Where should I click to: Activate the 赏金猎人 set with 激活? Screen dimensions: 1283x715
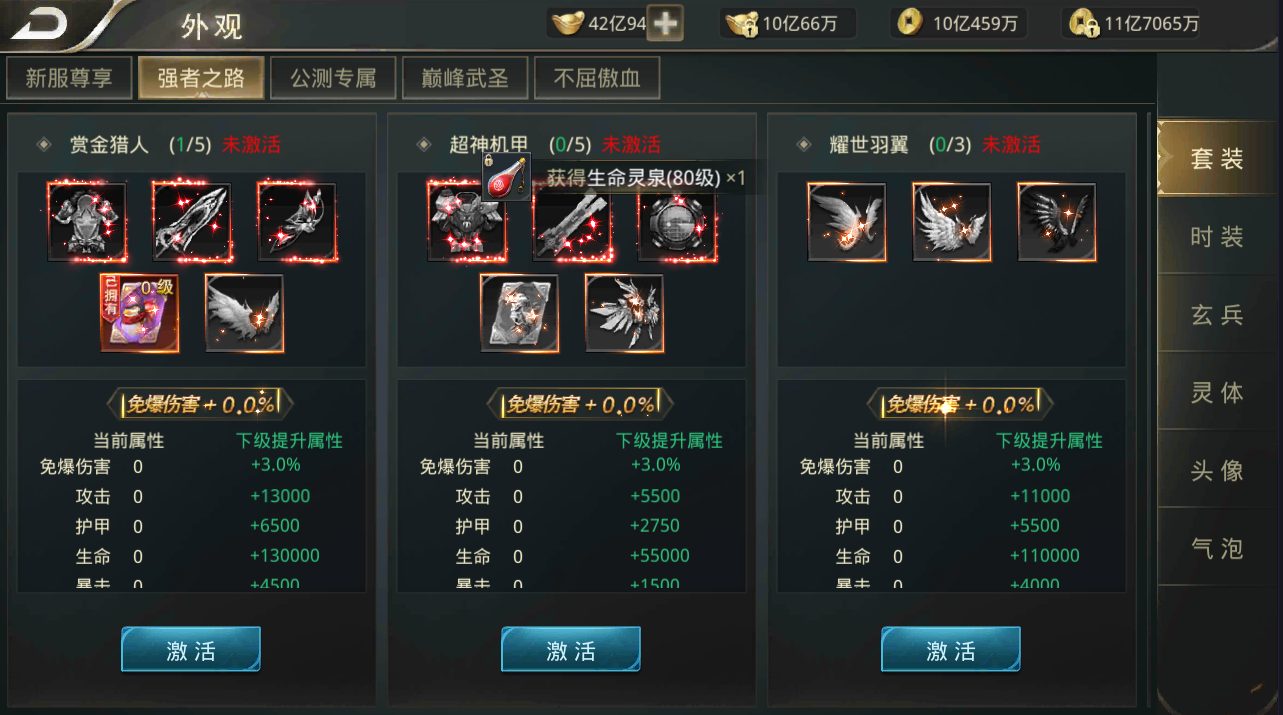click(191, 651)
